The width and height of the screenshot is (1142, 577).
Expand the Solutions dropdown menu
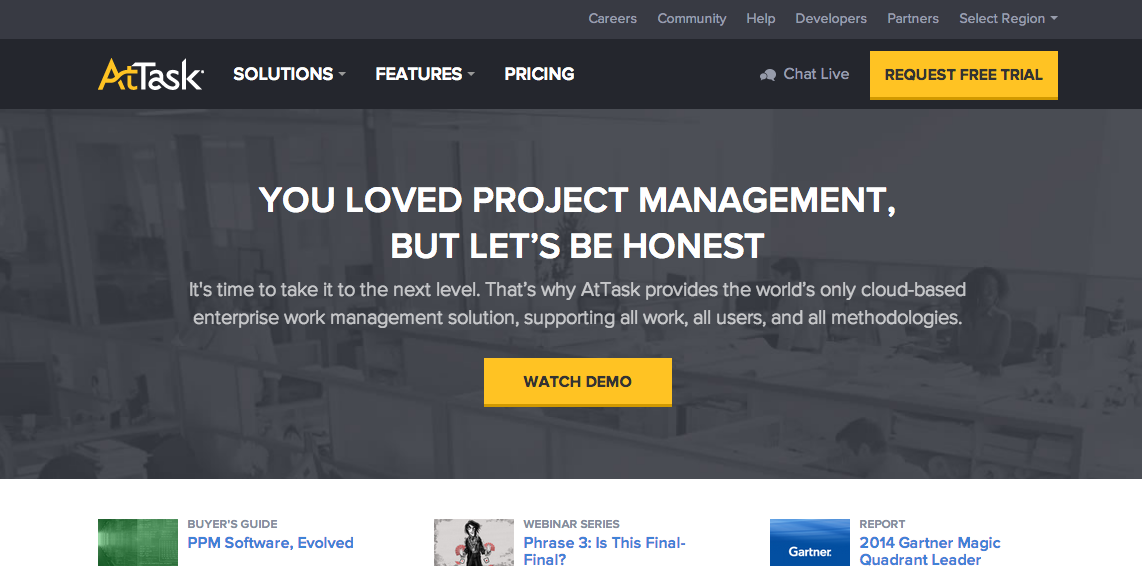[289, 74]
